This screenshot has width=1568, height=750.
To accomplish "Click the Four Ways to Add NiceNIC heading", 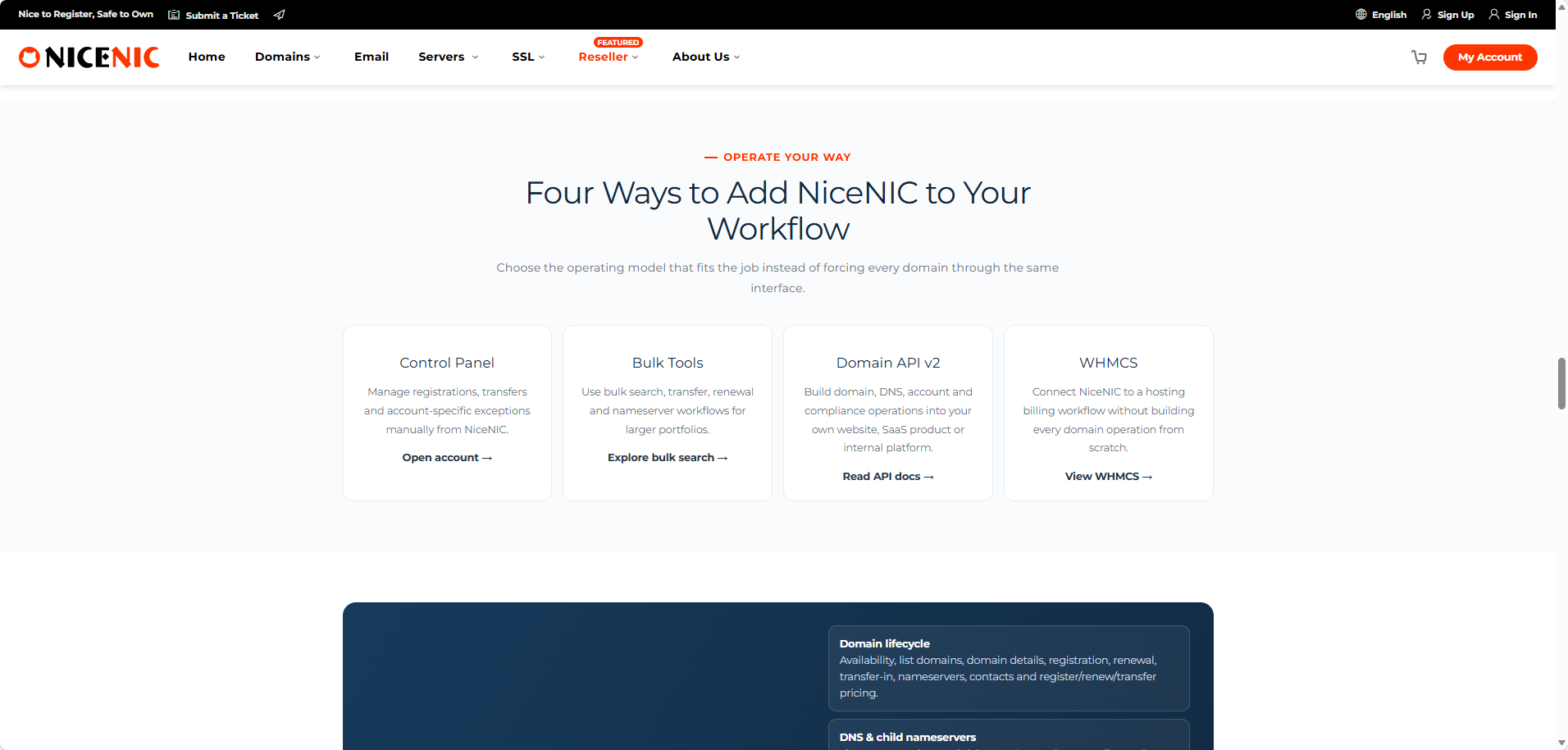I will (777, 210).
